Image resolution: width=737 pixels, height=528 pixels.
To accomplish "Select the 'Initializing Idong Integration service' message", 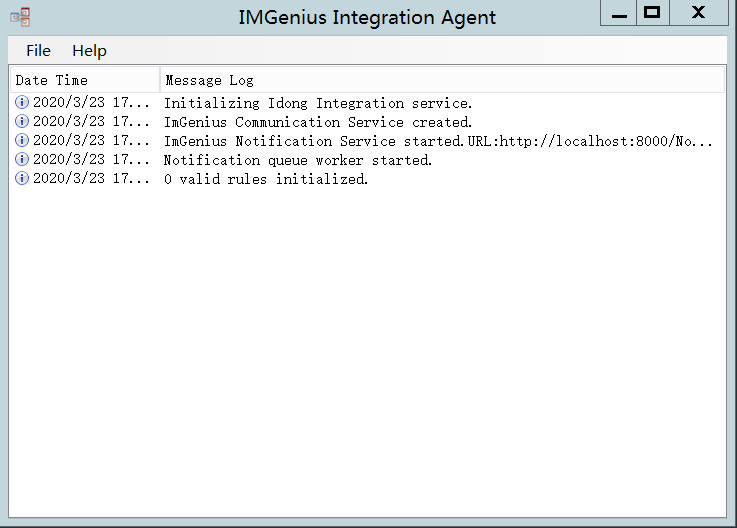I will (x=318, y=103).
